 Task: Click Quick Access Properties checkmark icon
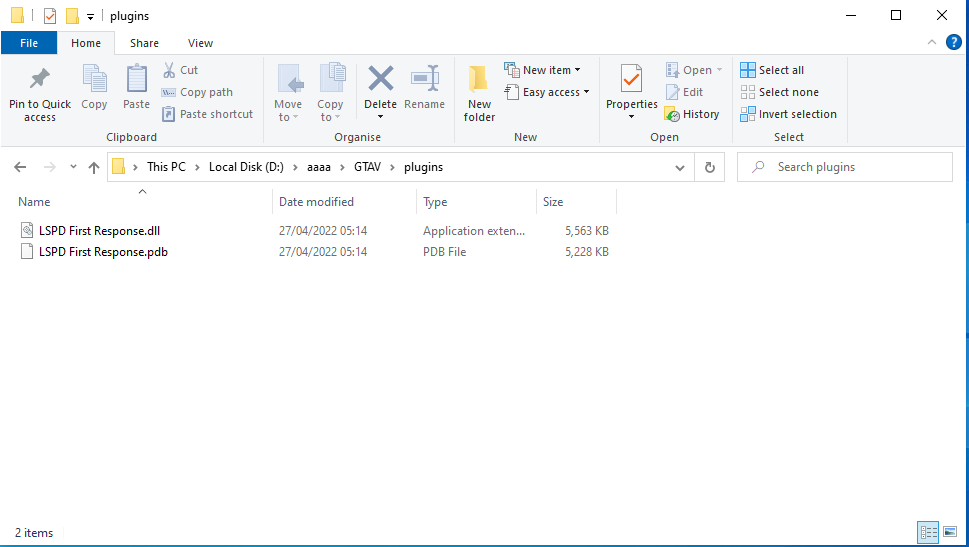(x=50, y=15)
